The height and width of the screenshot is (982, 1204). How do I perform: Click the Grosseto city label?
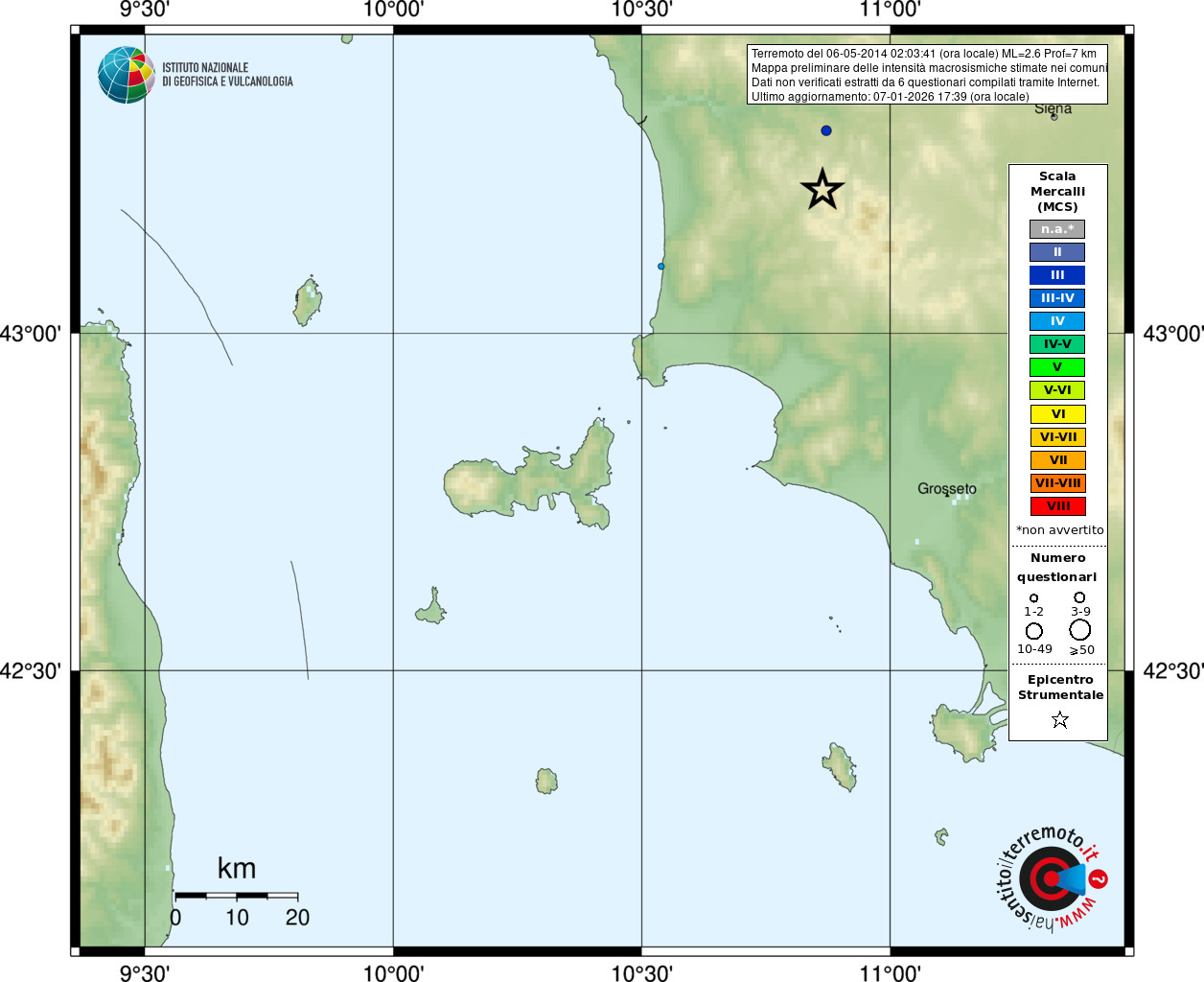pos(947,489)
